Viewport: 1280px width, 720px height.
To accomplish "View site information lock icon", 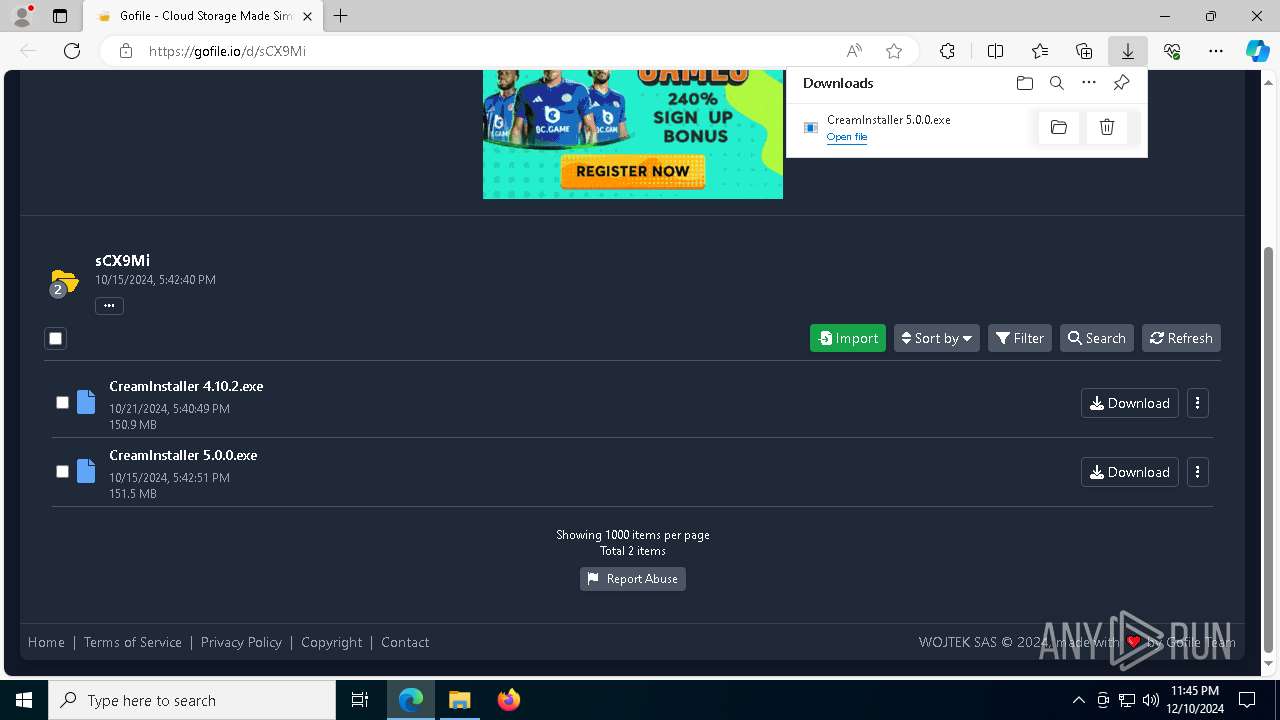I will point(126,51).
